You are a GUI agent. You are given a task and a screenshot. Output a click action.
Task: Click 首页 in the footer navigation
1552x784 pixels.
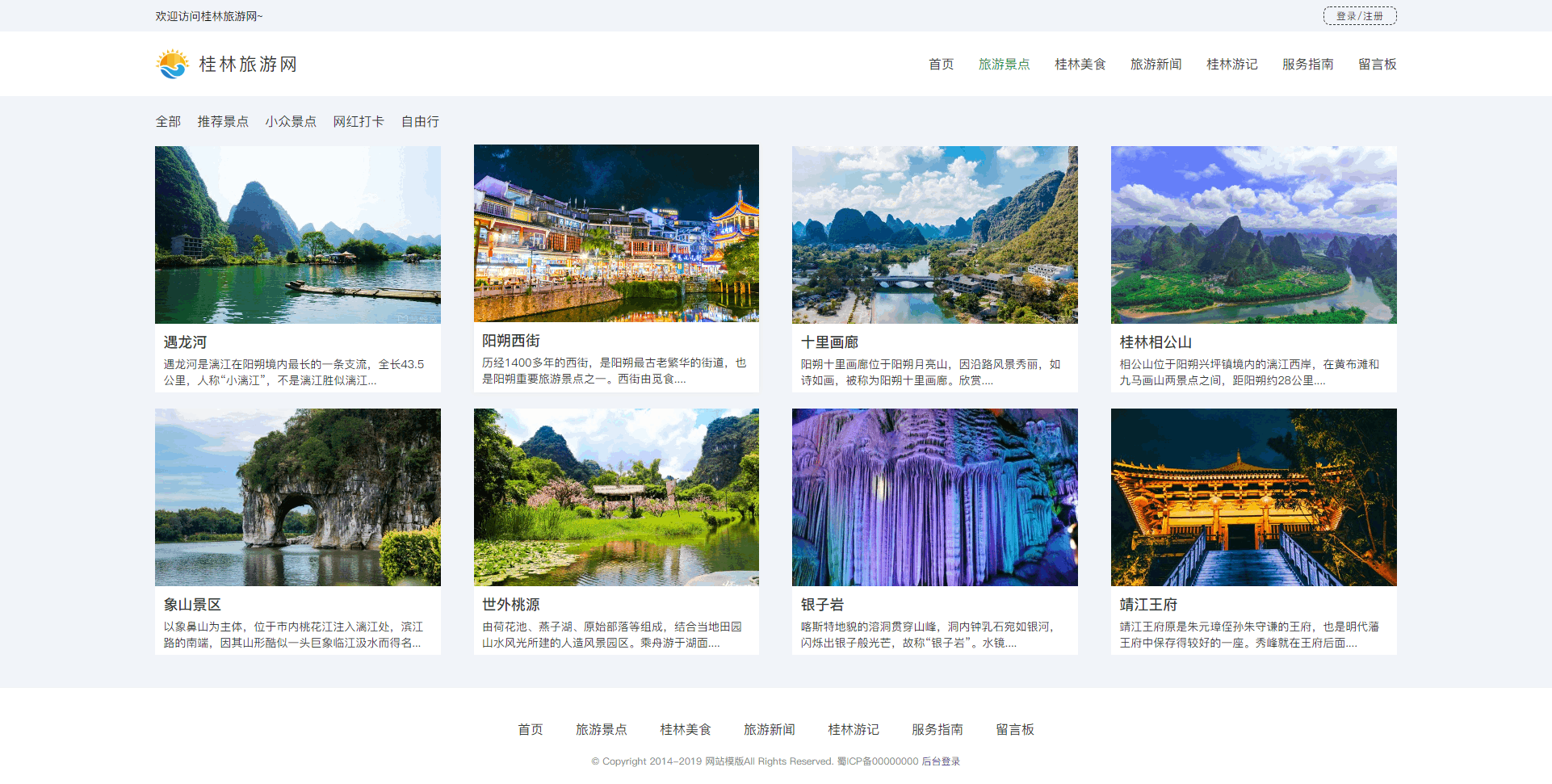tap(531, 729)
